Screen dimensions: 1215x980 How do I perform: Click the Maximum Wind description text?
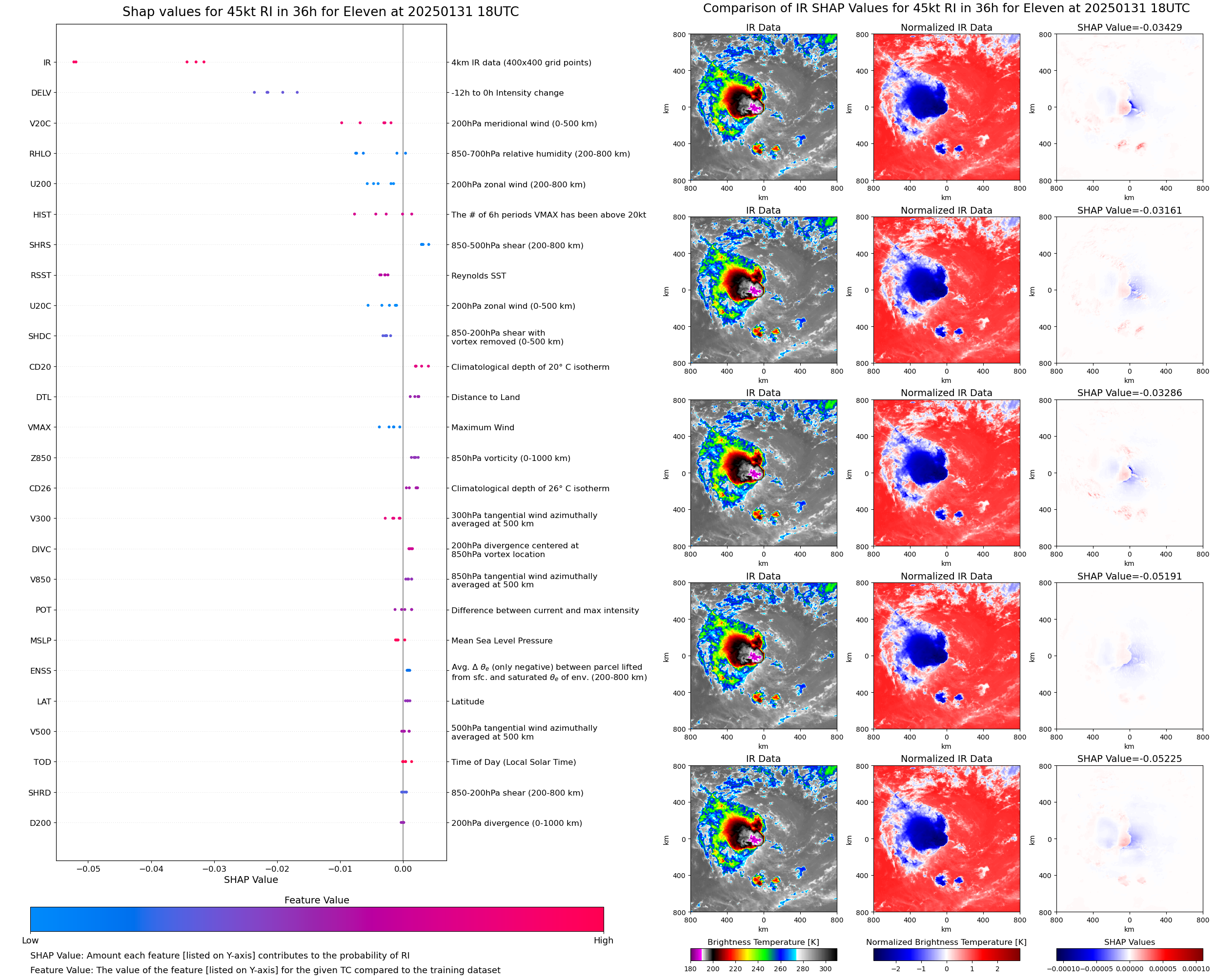click(x=482, y=428)
